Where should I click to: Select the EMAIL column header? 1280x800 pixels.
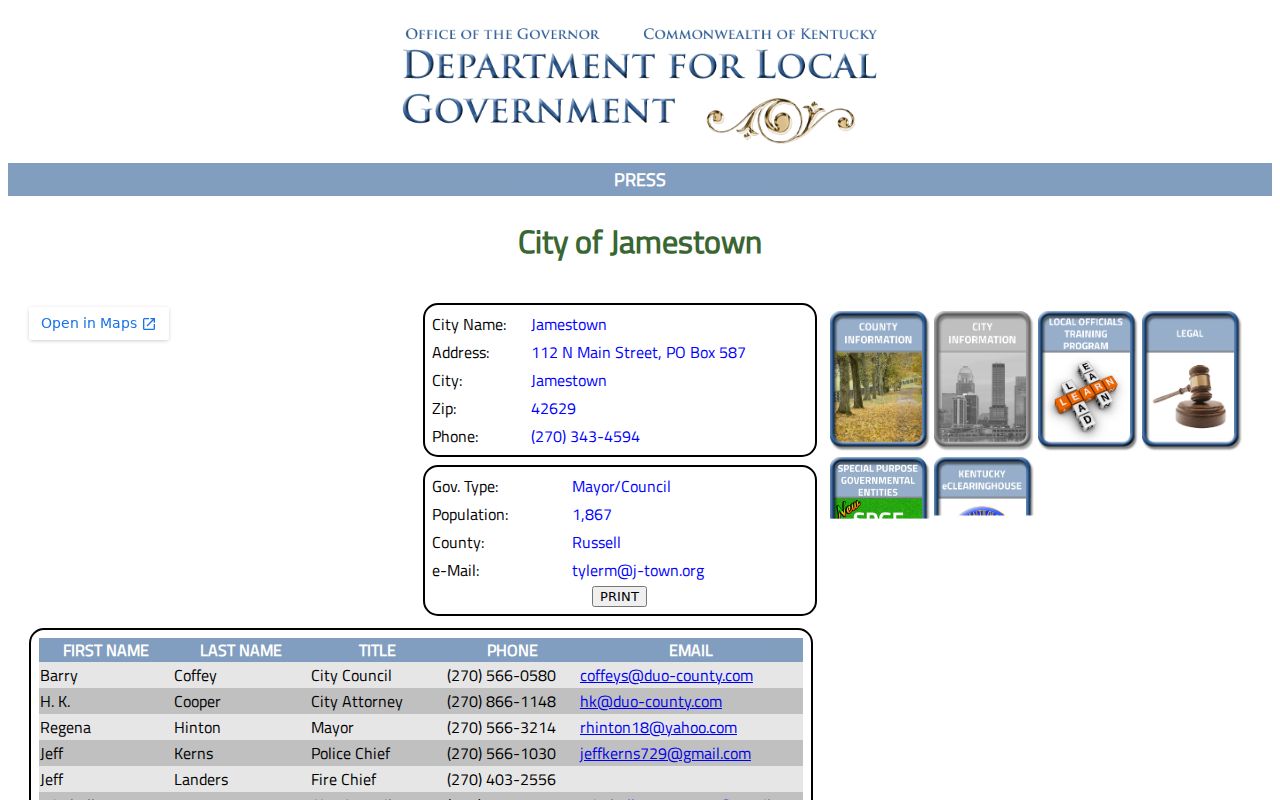point(691,650)
